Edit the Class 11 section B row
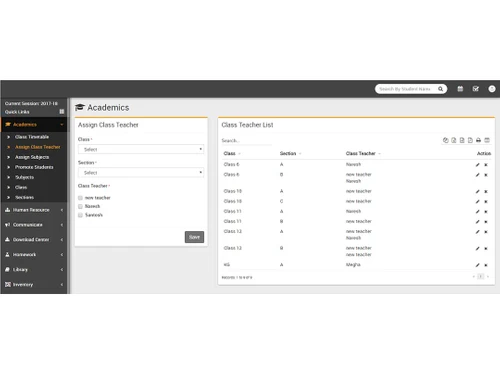 [477, 221]
